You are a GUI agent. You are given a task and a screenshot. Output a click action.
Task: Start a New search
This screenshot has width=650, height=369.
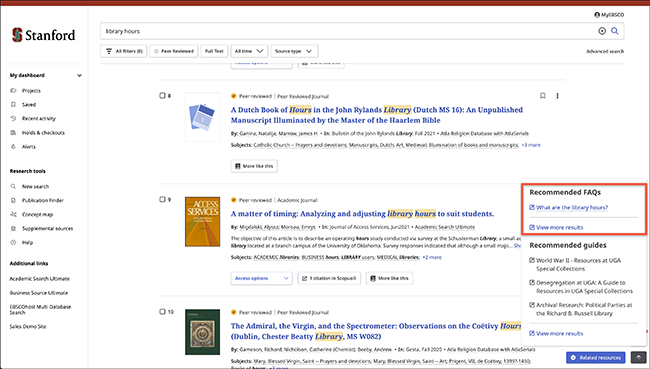(x=35, y=187)
